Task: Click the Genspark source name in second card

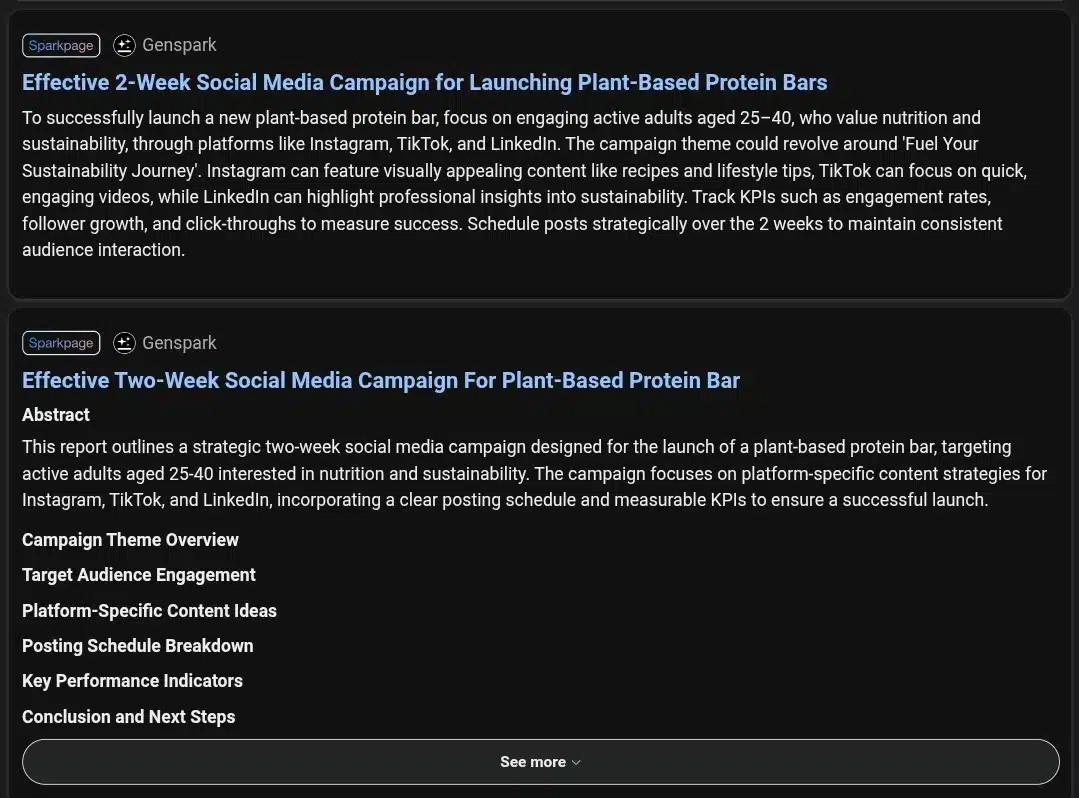Action: [x=179, y=343]
